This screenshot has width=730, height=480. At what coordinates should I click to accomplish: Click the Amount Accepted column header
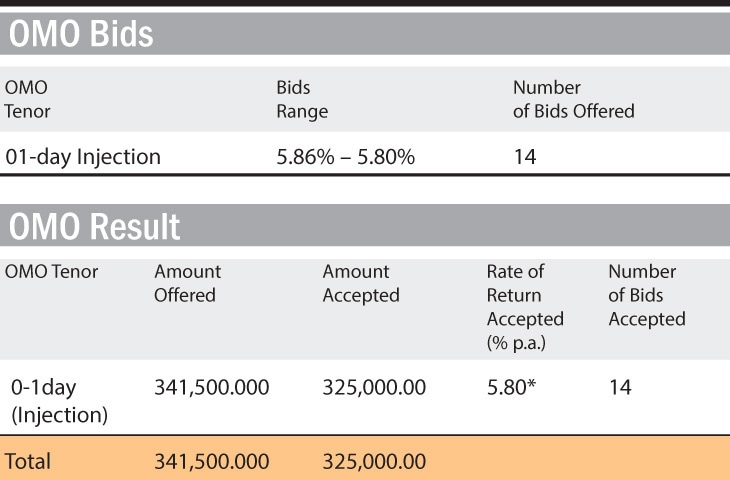coord(361,283)
